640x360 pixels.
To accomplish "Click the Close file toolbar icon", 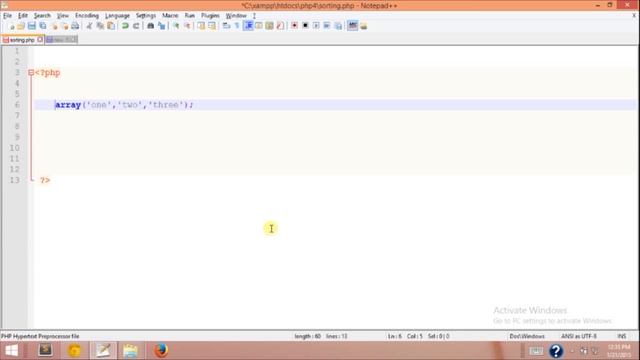I will pyautogui.click(x=53, y=26).
